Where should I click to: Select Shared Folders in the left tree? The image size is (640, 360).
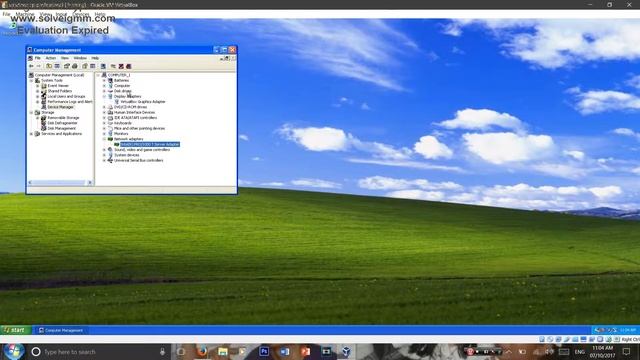[x=60, y=91]
